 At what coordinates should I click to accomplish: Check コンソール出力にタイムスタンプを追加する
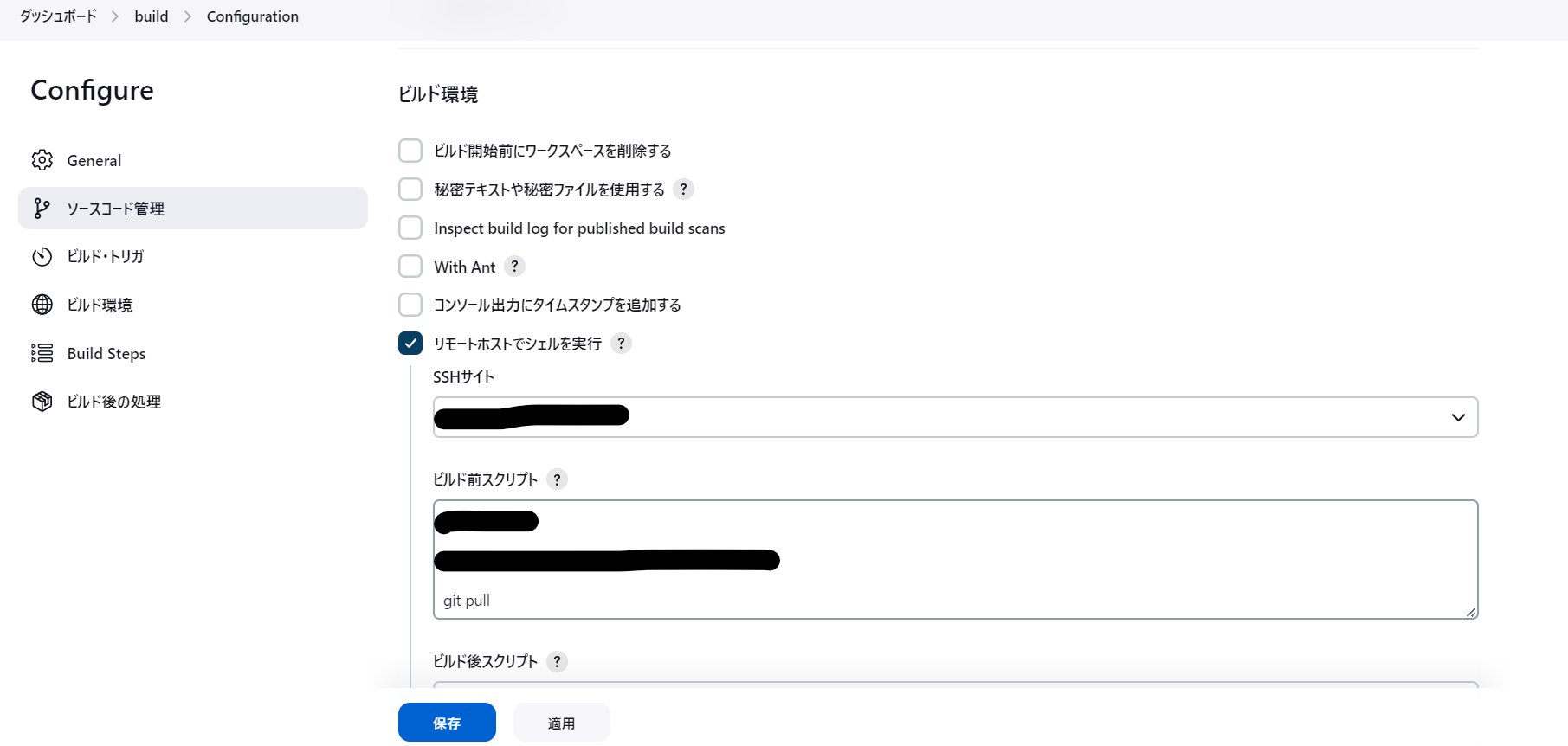(x=410, y=305)
